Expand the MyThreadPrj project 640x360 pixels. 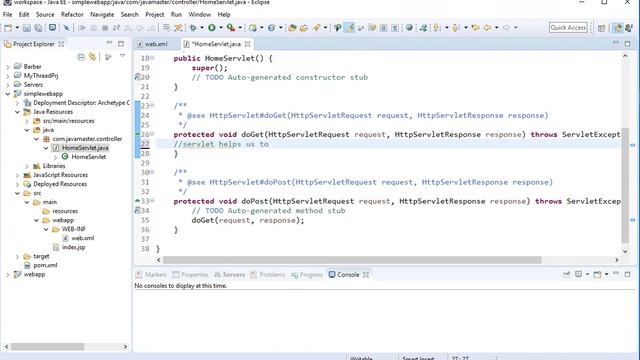click(8, 76)
